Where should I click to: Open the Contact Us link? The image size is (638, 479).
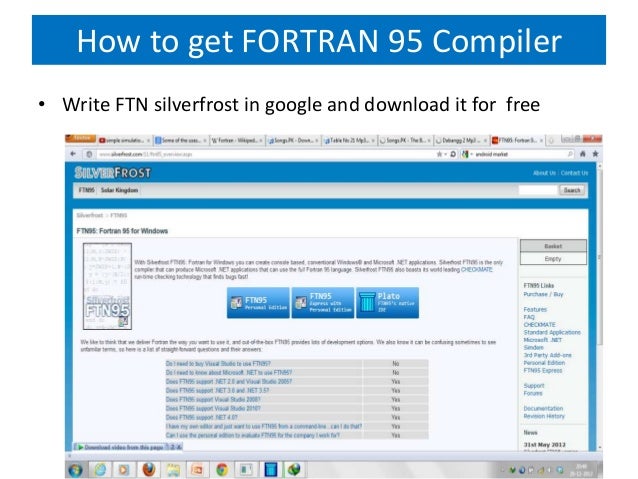pyautogui.click(x=574, y=173)
